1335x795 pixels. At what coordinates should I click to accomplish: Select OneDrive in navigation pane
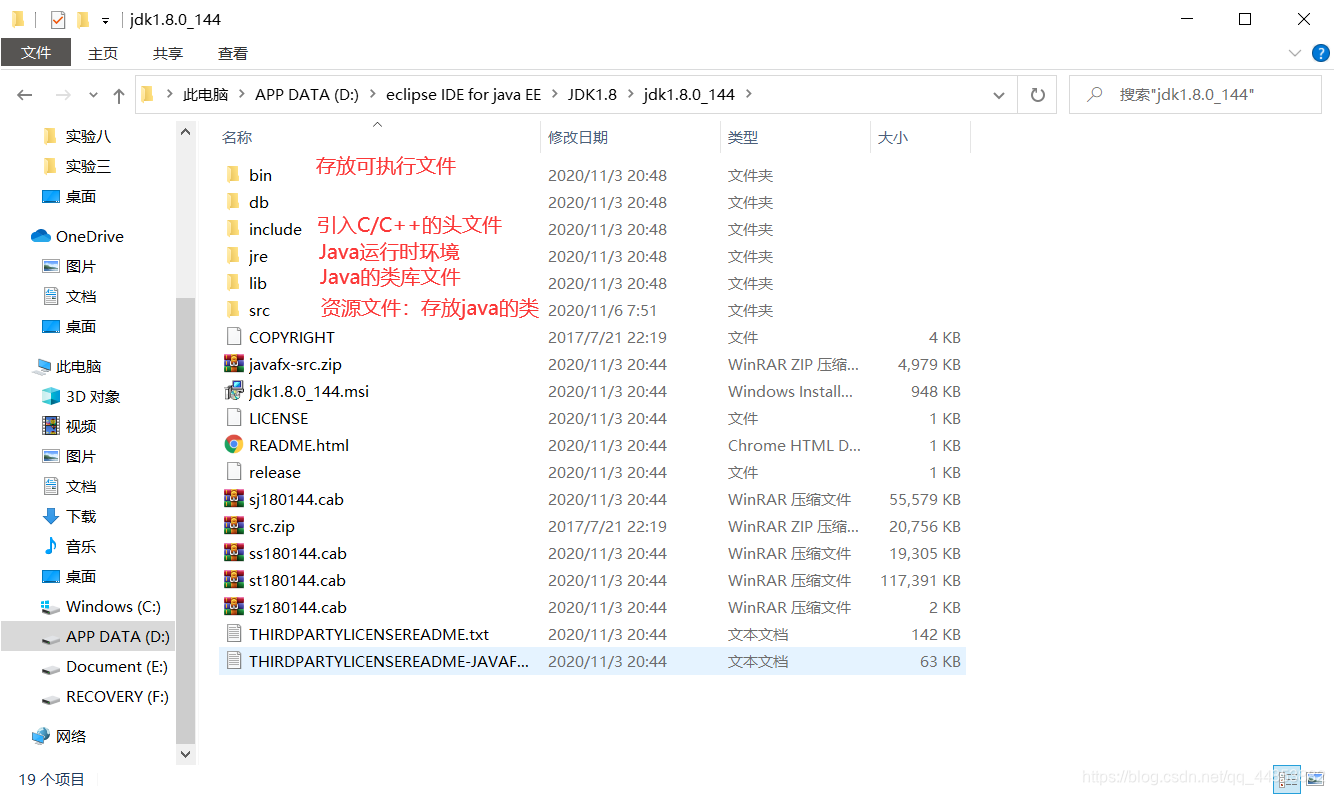click(x=78, y=237)
